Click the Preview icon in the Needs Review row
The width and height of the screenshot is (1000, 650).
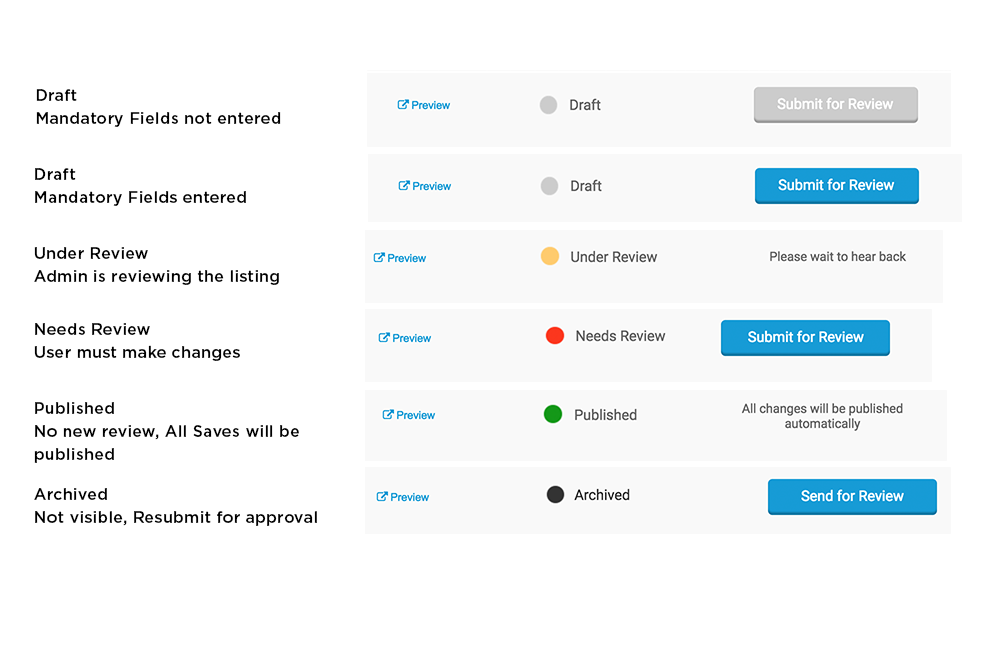pyautogui.click(x=384, y=337)
